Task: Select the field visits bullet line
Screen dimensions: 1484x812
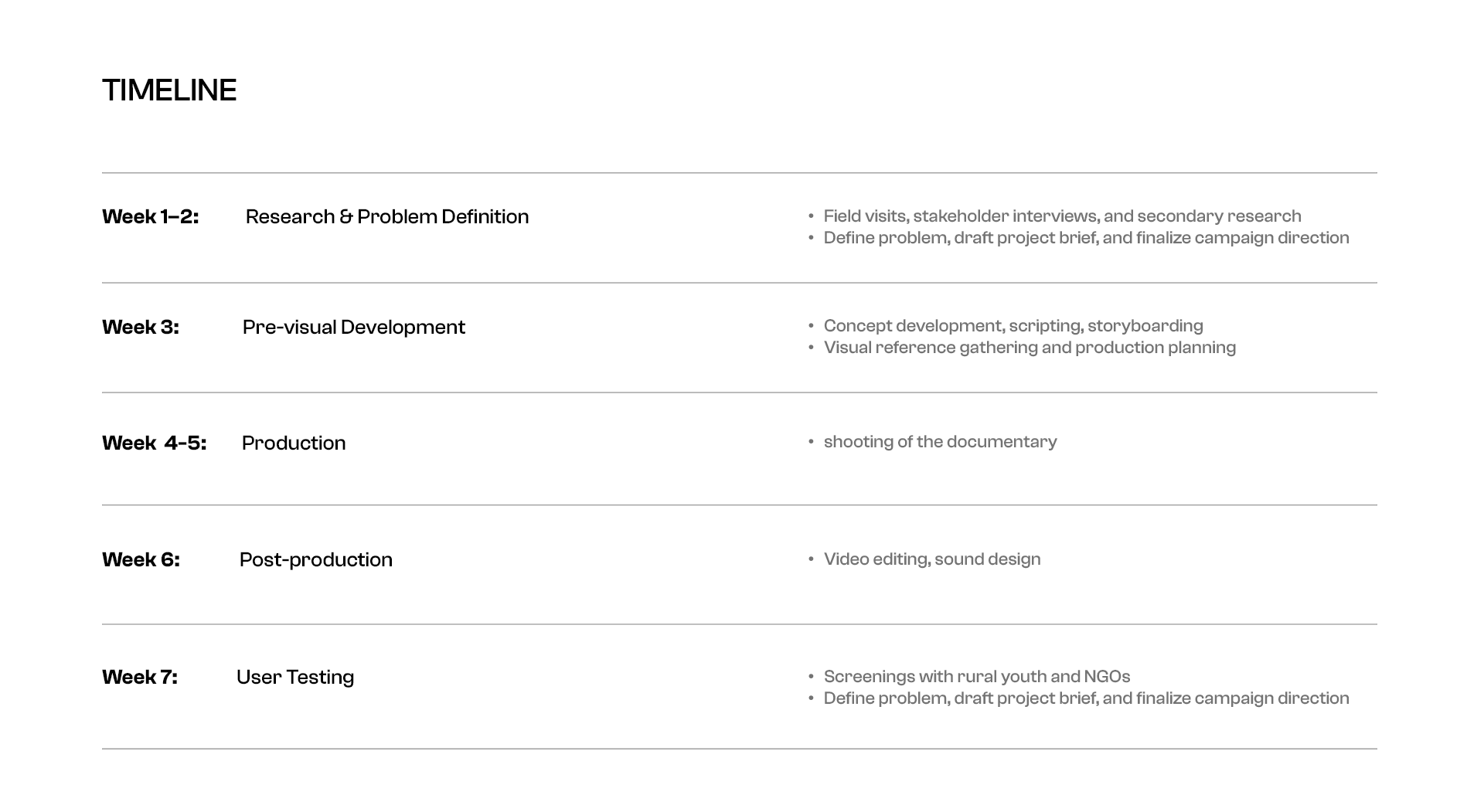Action: (1062, 216)
